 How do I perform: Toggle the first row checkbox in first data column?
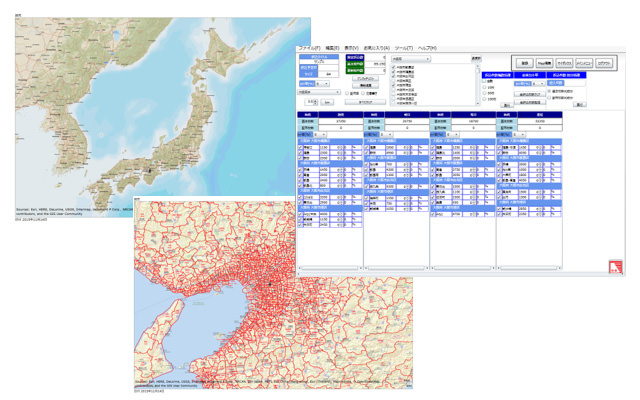point(300,147)
